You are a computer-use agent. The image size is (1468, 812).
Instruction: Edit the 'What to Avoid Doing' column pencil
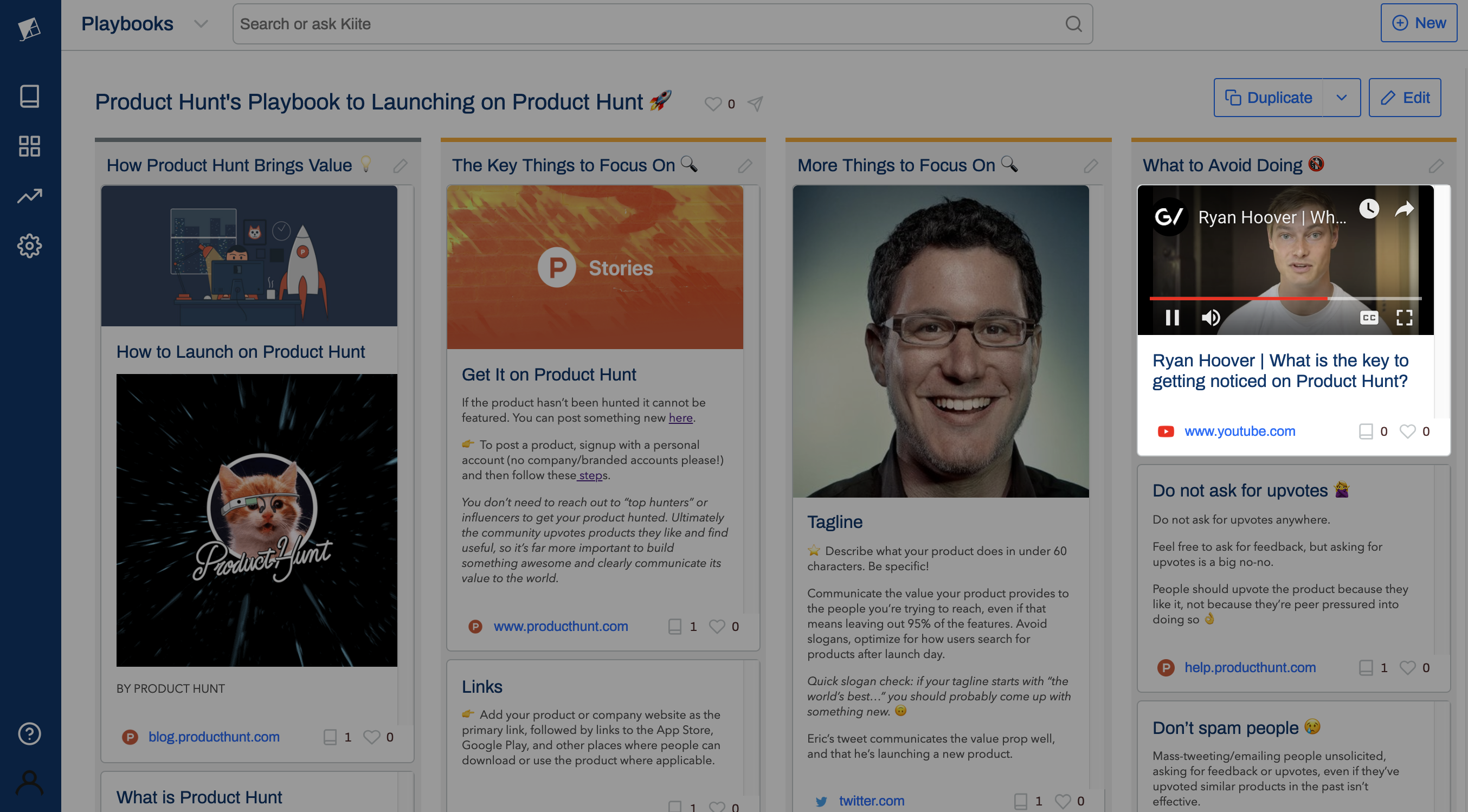pyautogui.click(x=1436, y=166)
